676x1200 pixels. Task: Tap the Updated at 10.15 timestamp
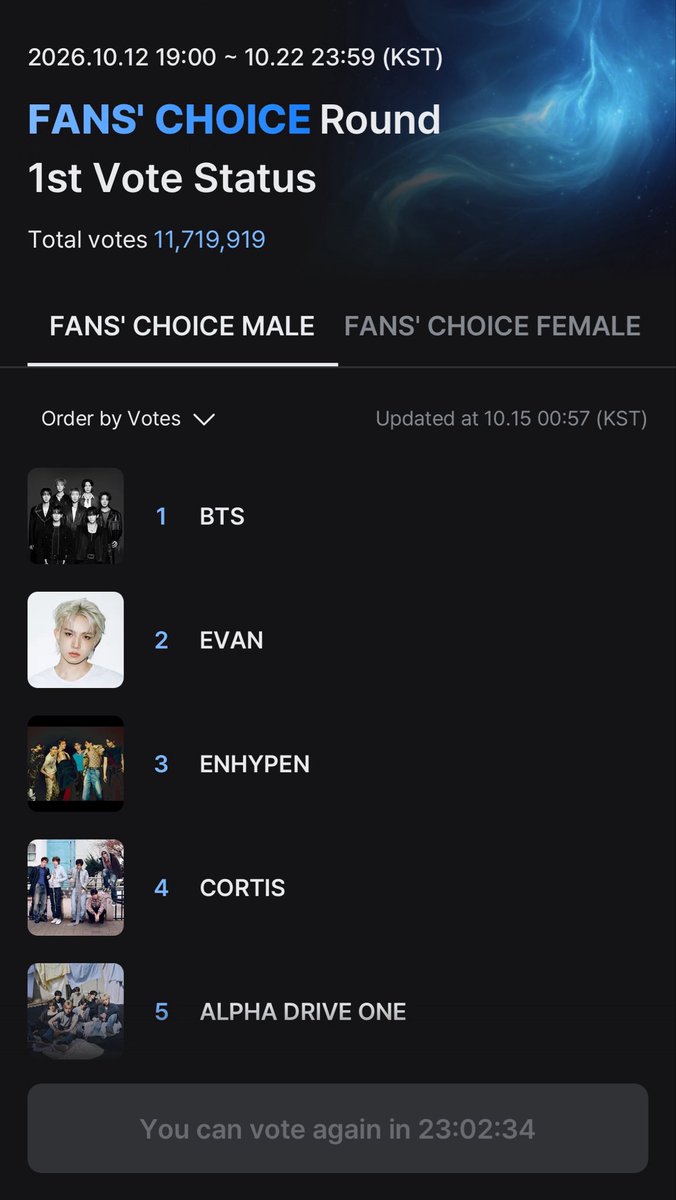[x=511, y=419]
